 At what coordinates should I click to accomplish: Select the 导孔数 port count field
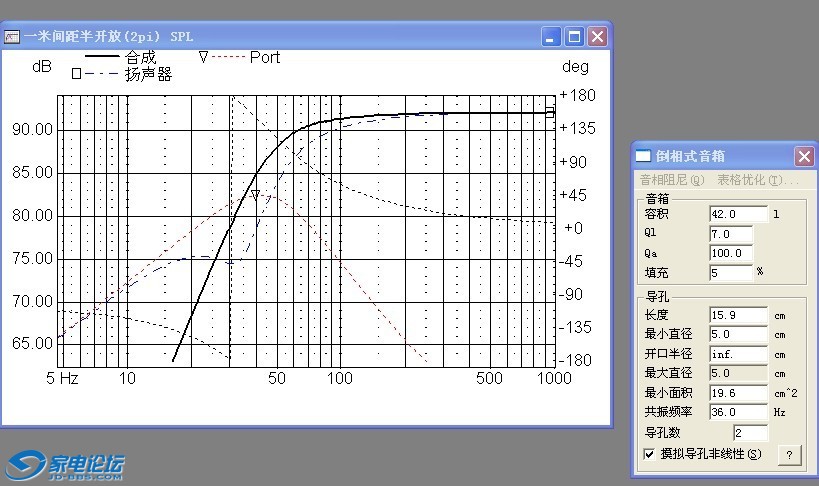(x=750, y=433)
